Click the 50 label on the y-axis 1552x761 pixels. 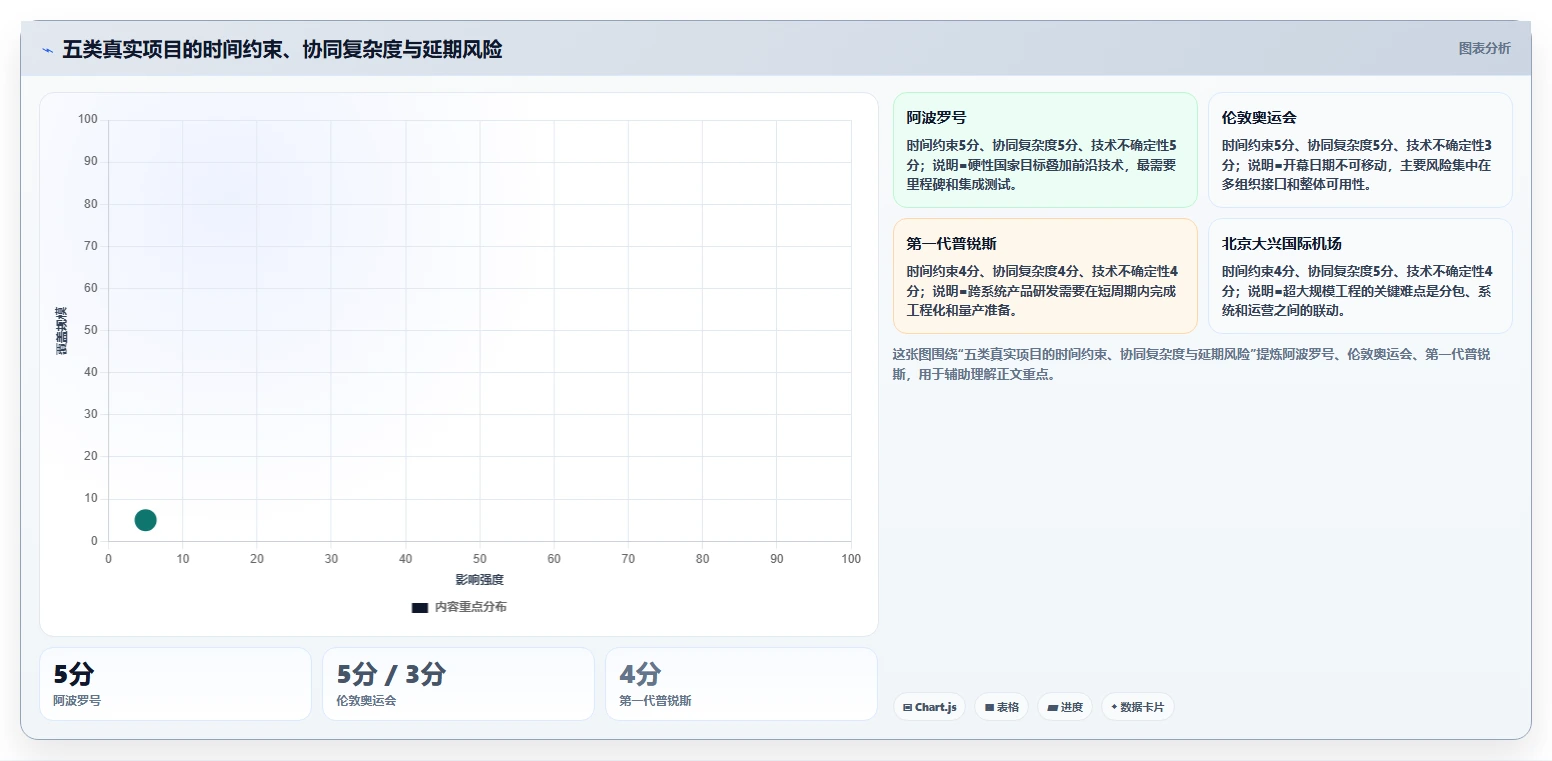click(x=91, y=330)
